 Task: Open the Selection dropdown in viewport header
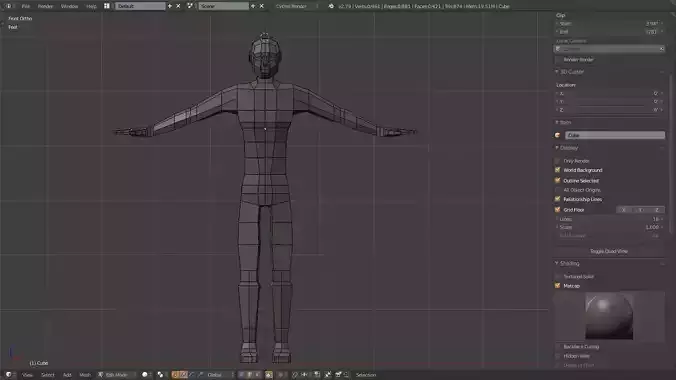point(366,375)
